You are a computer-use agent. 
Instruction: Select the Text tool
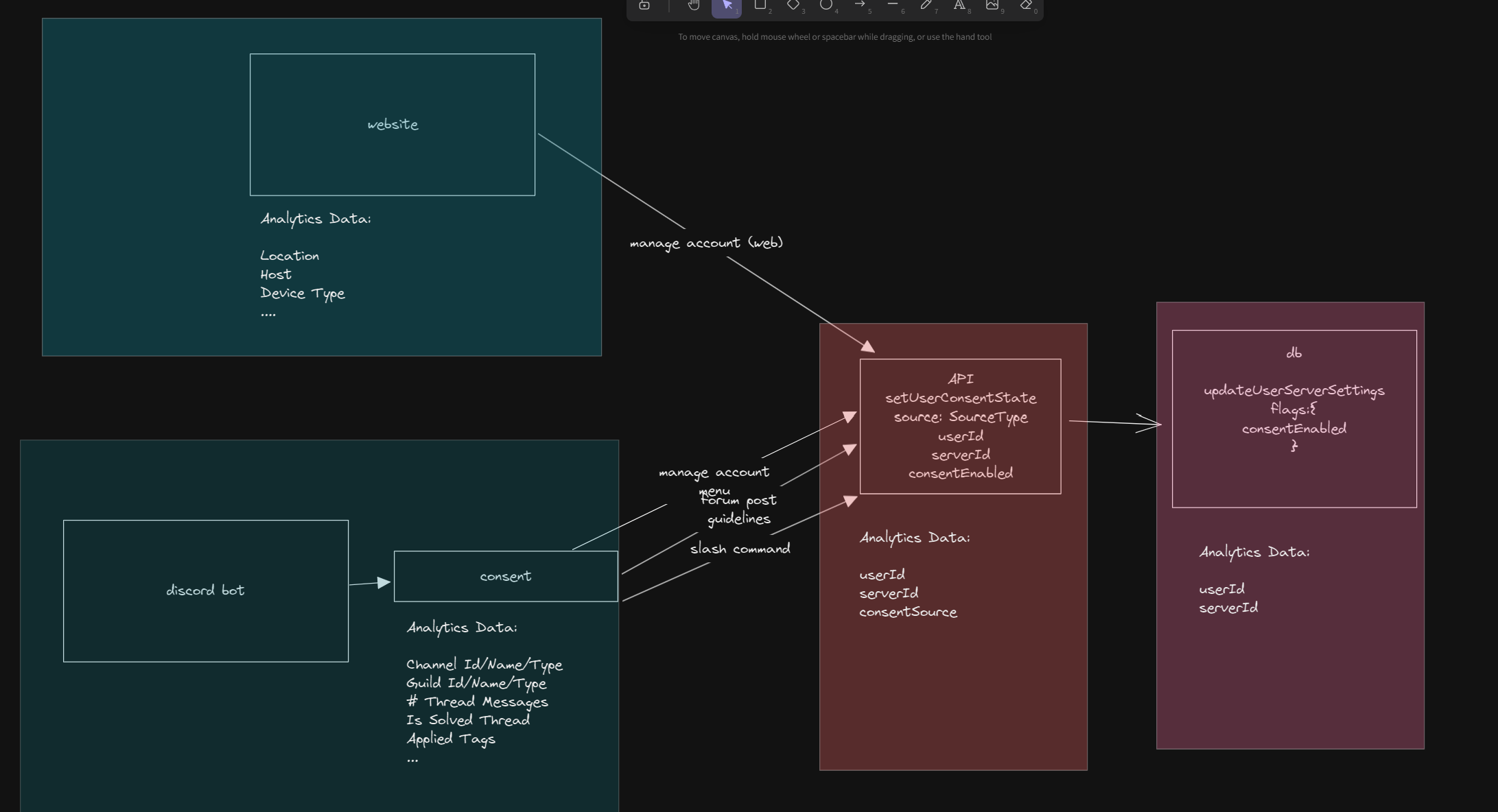[x=959, y=5]
